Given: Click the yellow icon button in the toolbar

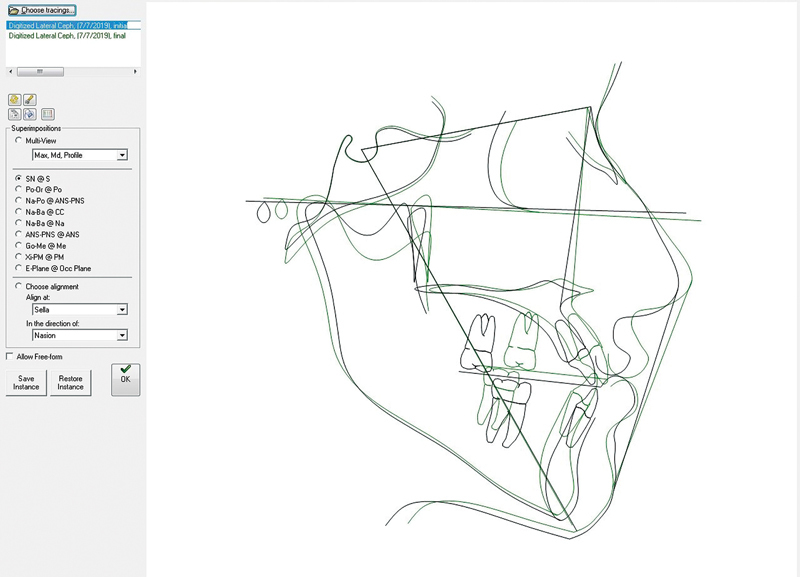Looking at the screenshot, I should coord(15,99).
